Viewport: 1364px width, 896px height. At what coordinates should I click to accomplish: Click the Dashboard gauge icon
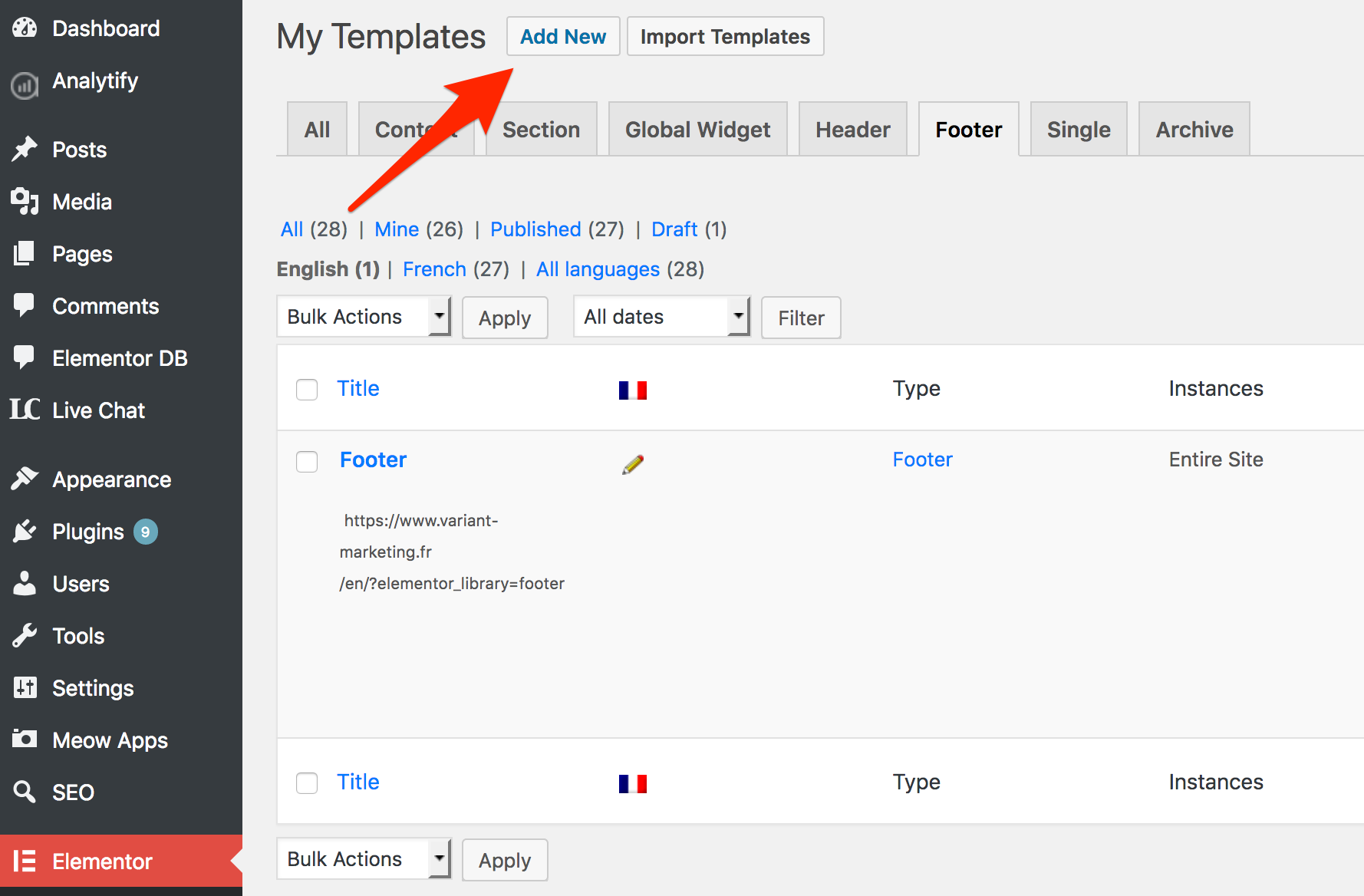(25, 28)
